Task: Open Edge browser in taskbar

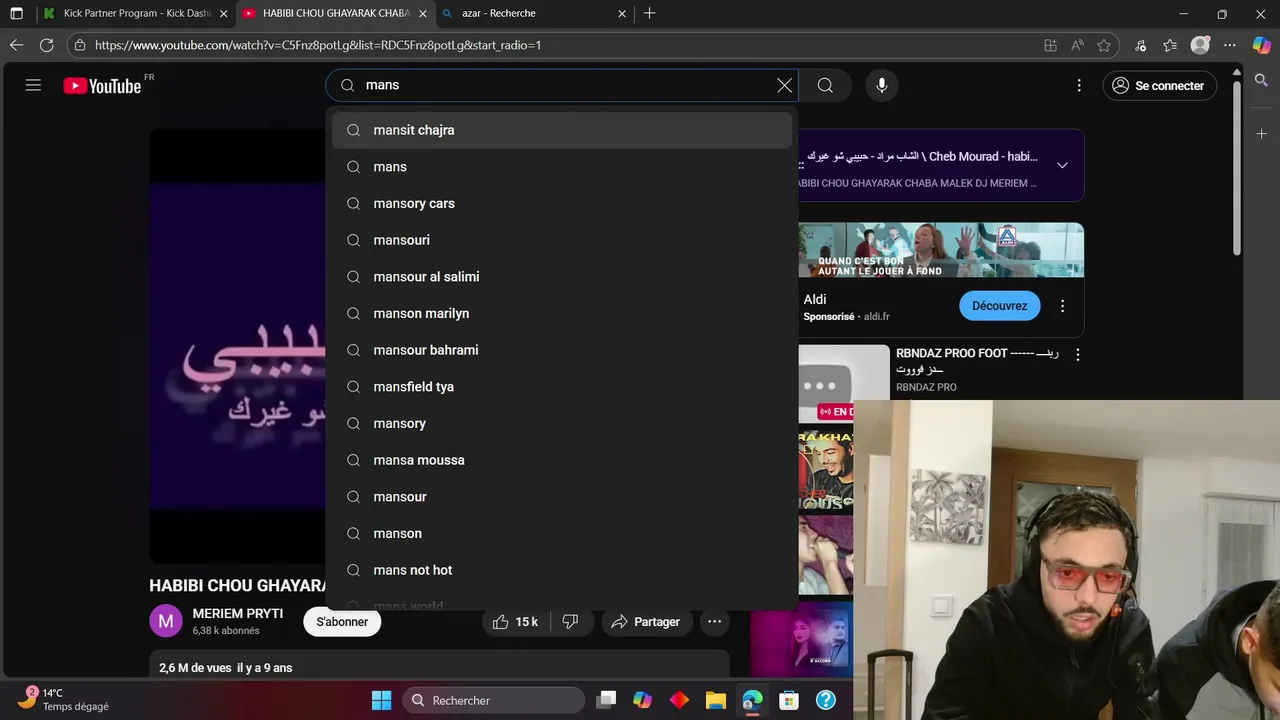Action: coord(752,700)
